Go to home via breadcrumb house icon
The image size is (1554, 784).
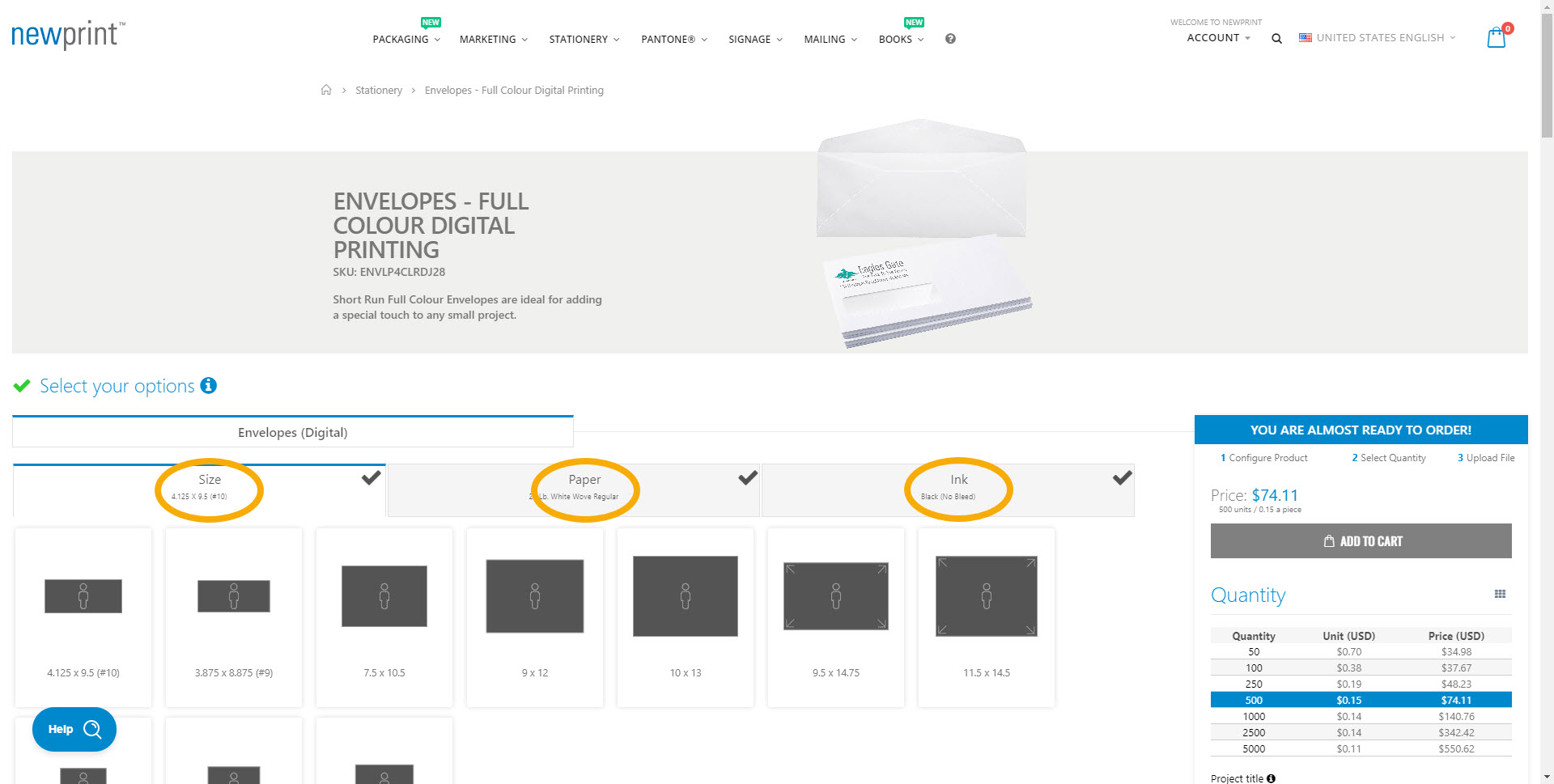[x=326, y=90]
